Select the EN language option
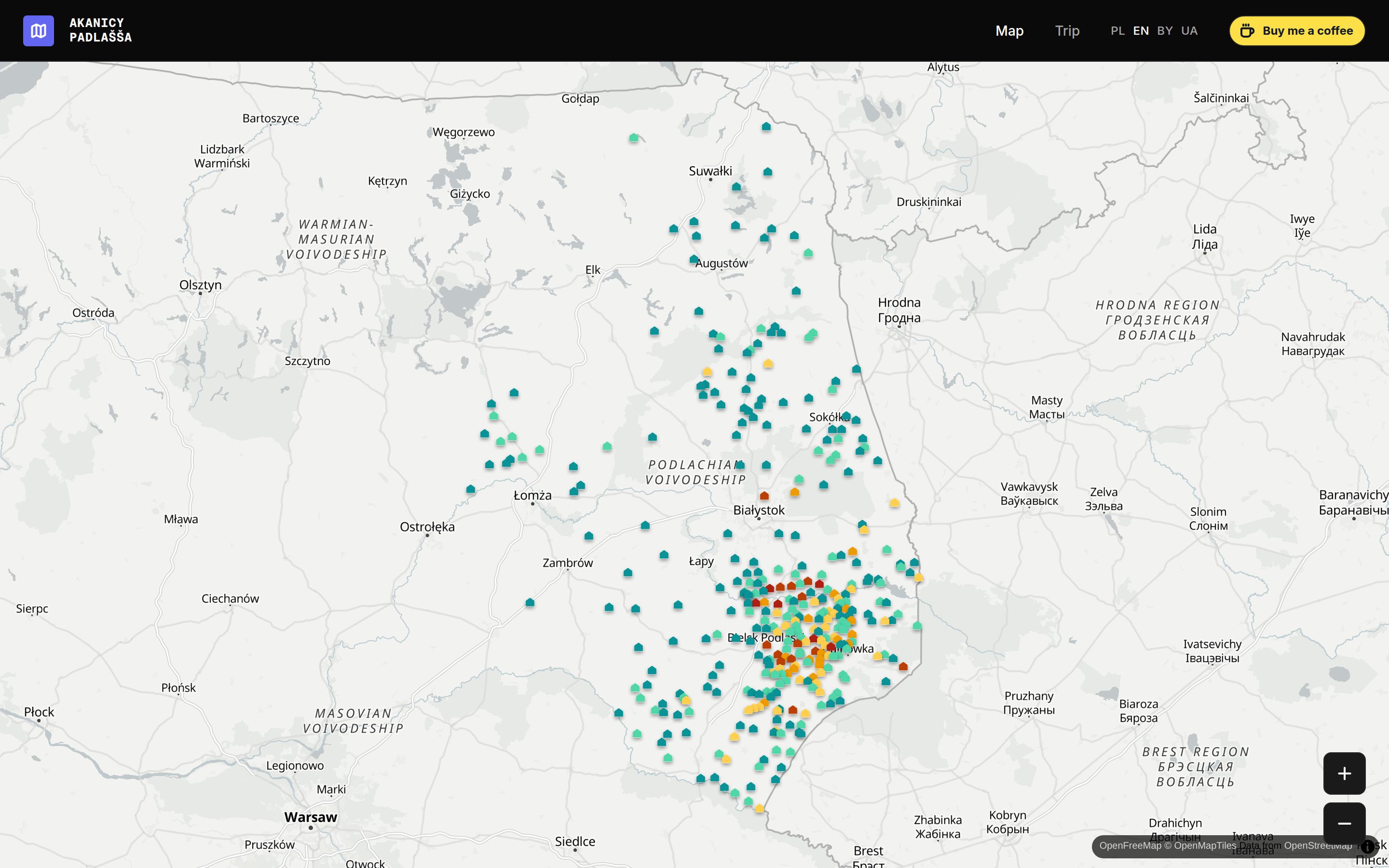This screenshot has width=1389, height=868. click(1141, 31)
